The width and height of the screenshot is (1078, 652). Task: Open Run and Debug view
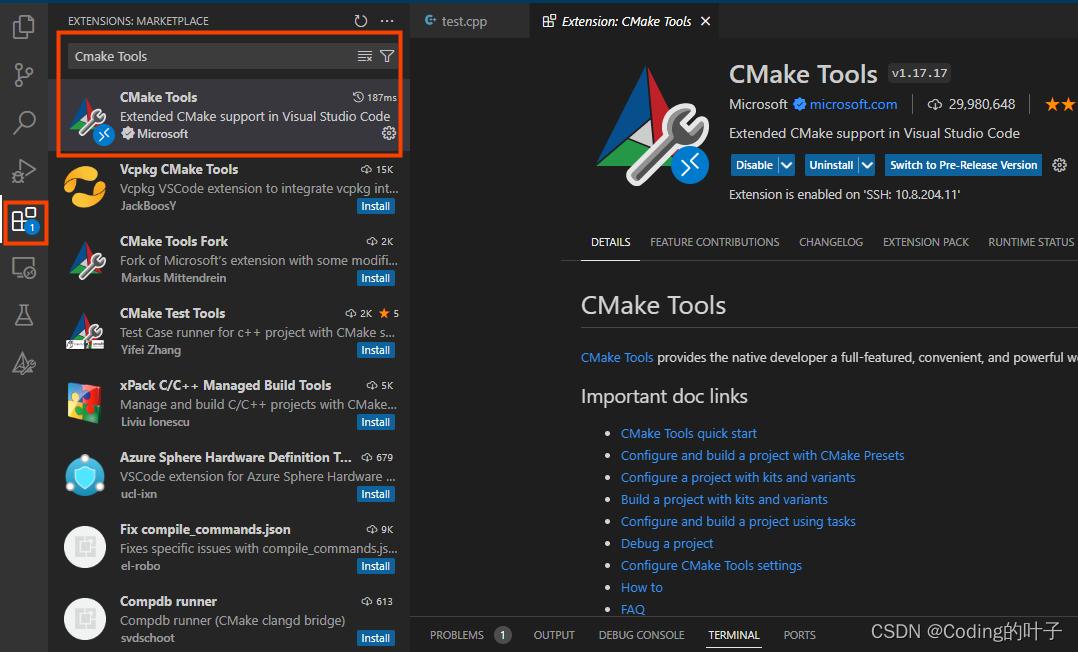pyautogui.click(x=23, y=170)
